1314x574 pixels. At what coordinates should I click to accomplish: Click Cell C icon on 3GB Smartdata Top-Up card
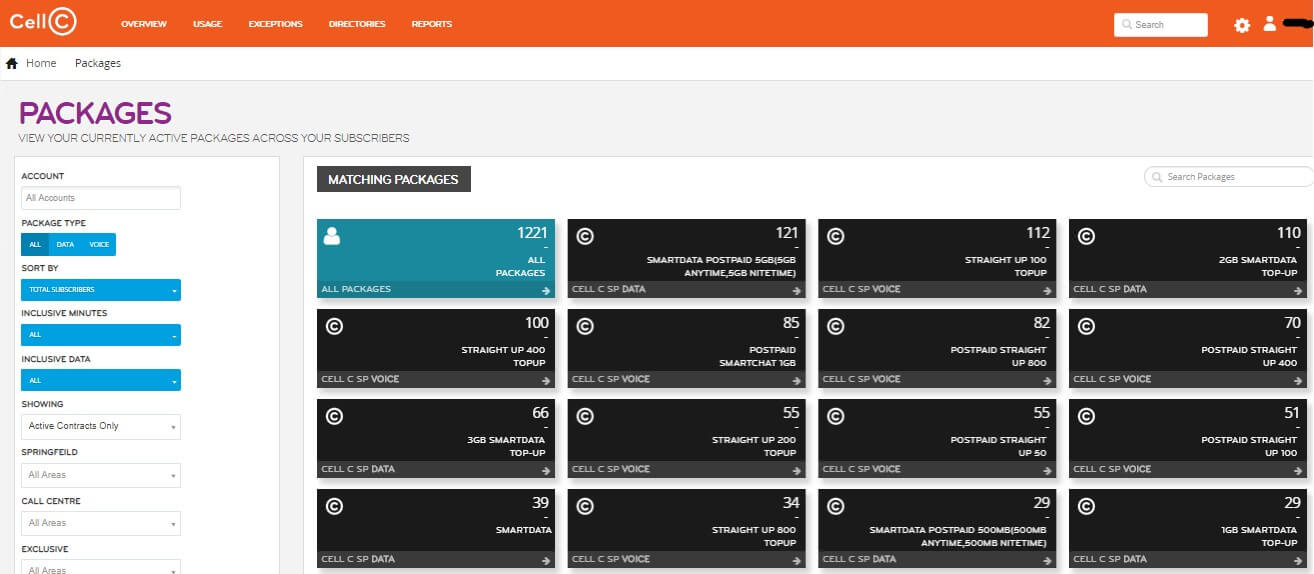point(334,416)
